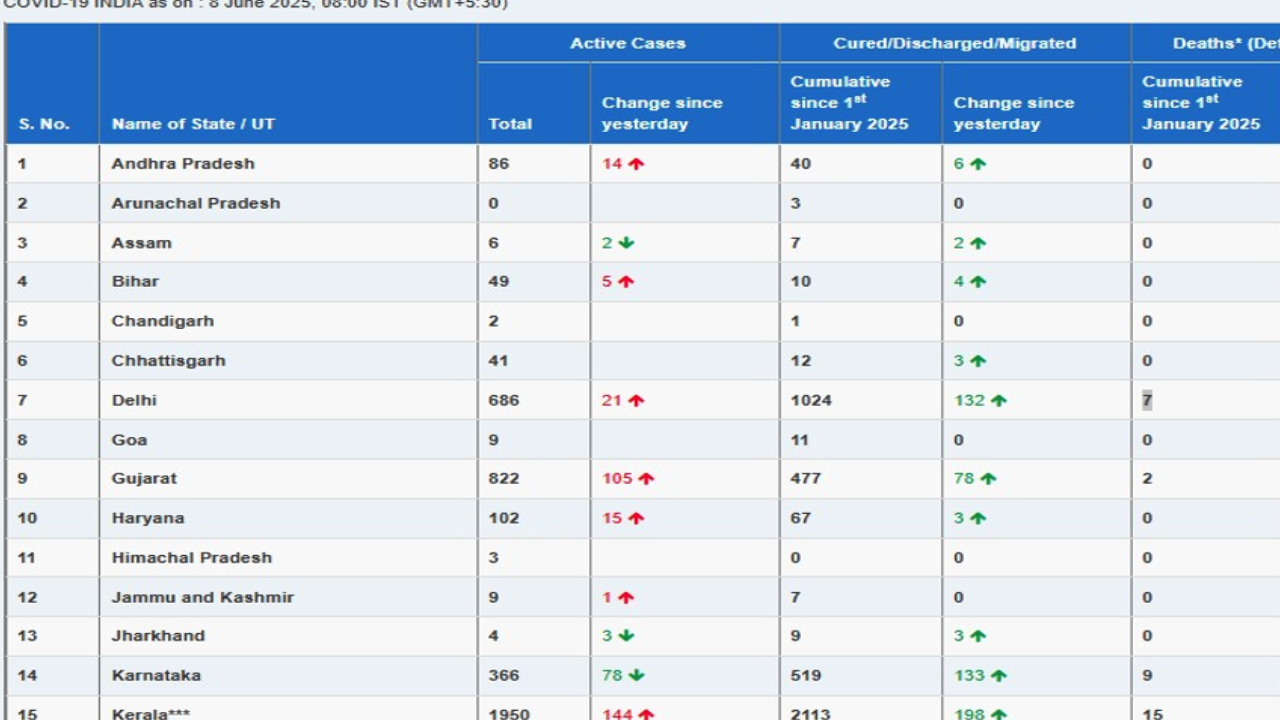Screen dimensions: 1280x720
Task: Click serial number '10' in Haryana row
Action: pos(27,519)
